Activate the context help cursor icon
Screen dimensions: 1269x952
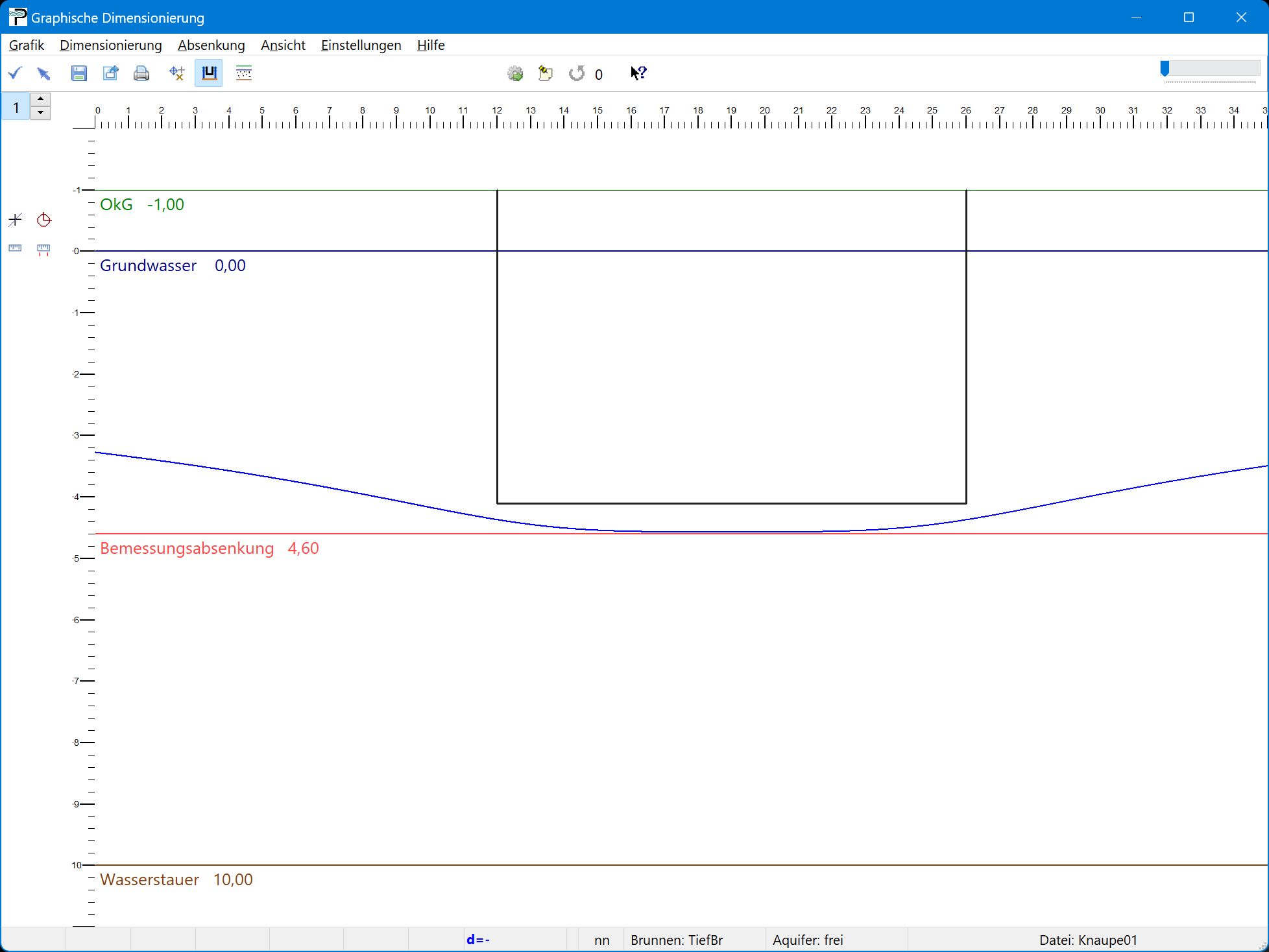coord(638,73)
